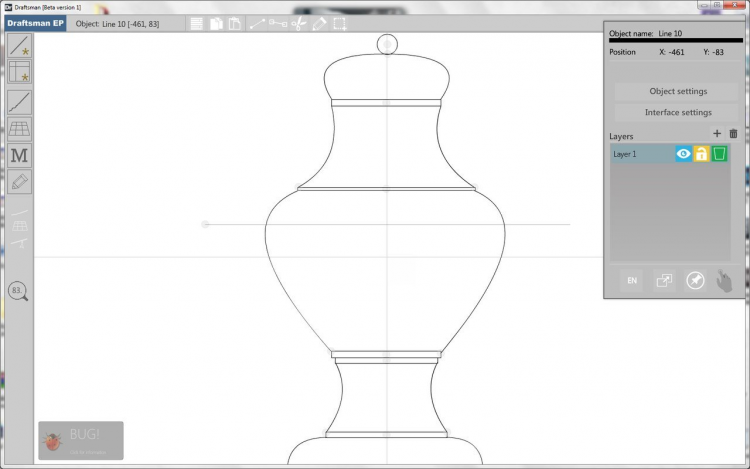This screenshot has width=750, height=469.
Task: Activate the dashed selection rectangle tool
Action: click(340, 24)
